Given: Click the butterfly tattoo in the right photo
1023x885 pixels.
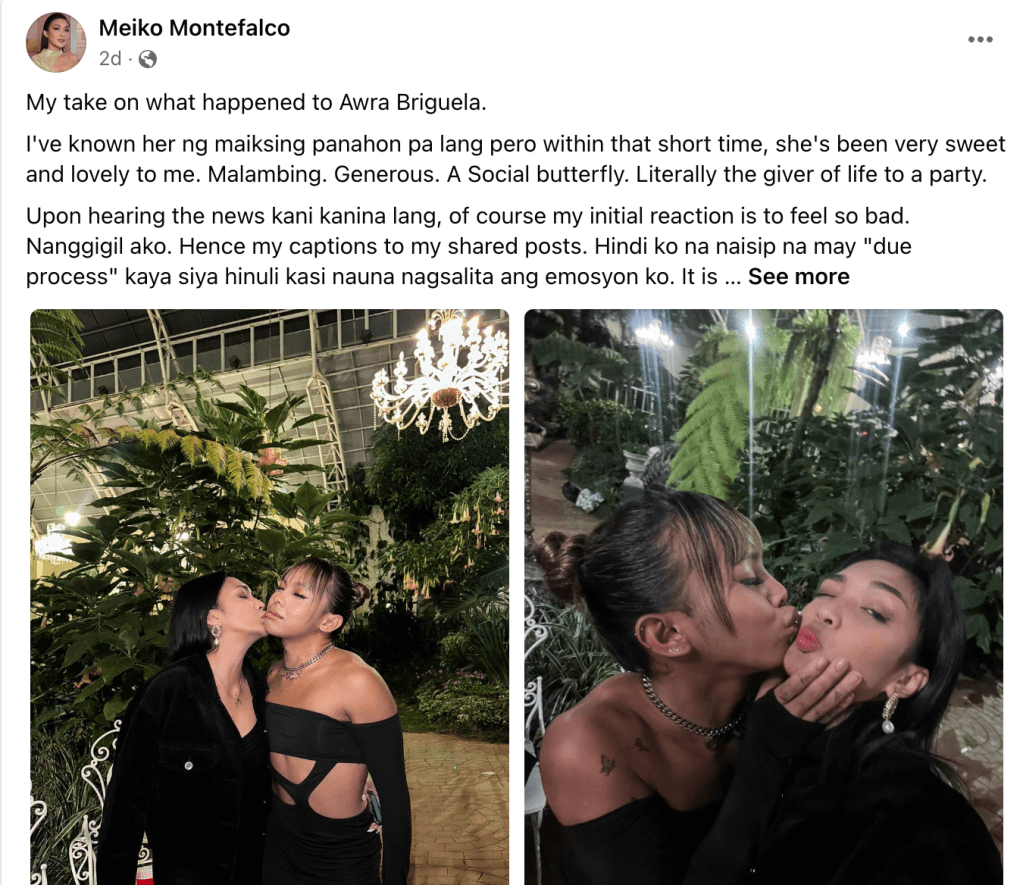Looking at the screenshot, I should point(607,764).
